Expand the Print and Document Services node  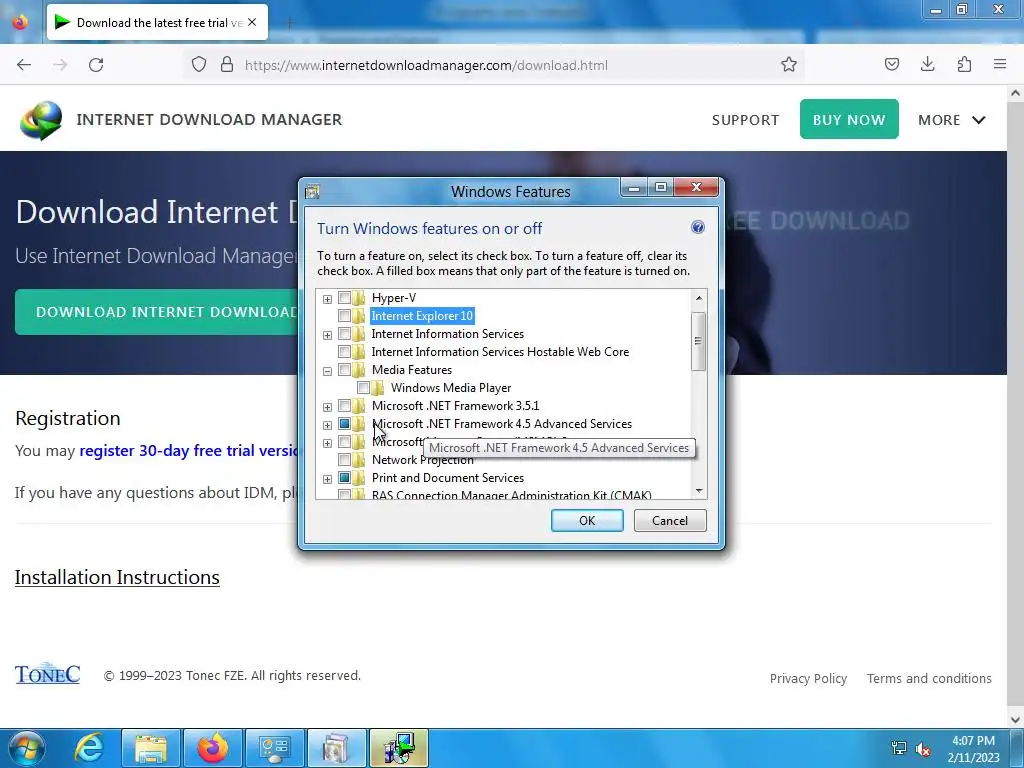click(327, 479)
